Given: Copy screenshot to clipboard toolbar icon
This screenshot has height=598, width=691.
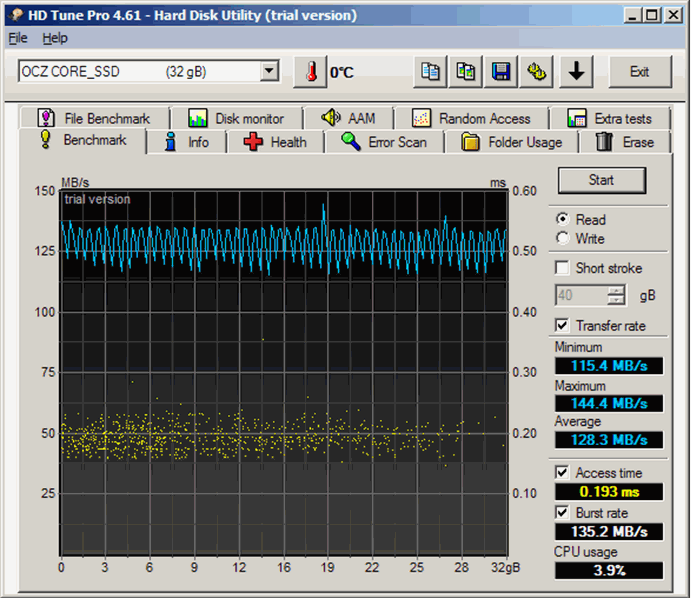Looking at the screenshot, I should click(465, 71).
